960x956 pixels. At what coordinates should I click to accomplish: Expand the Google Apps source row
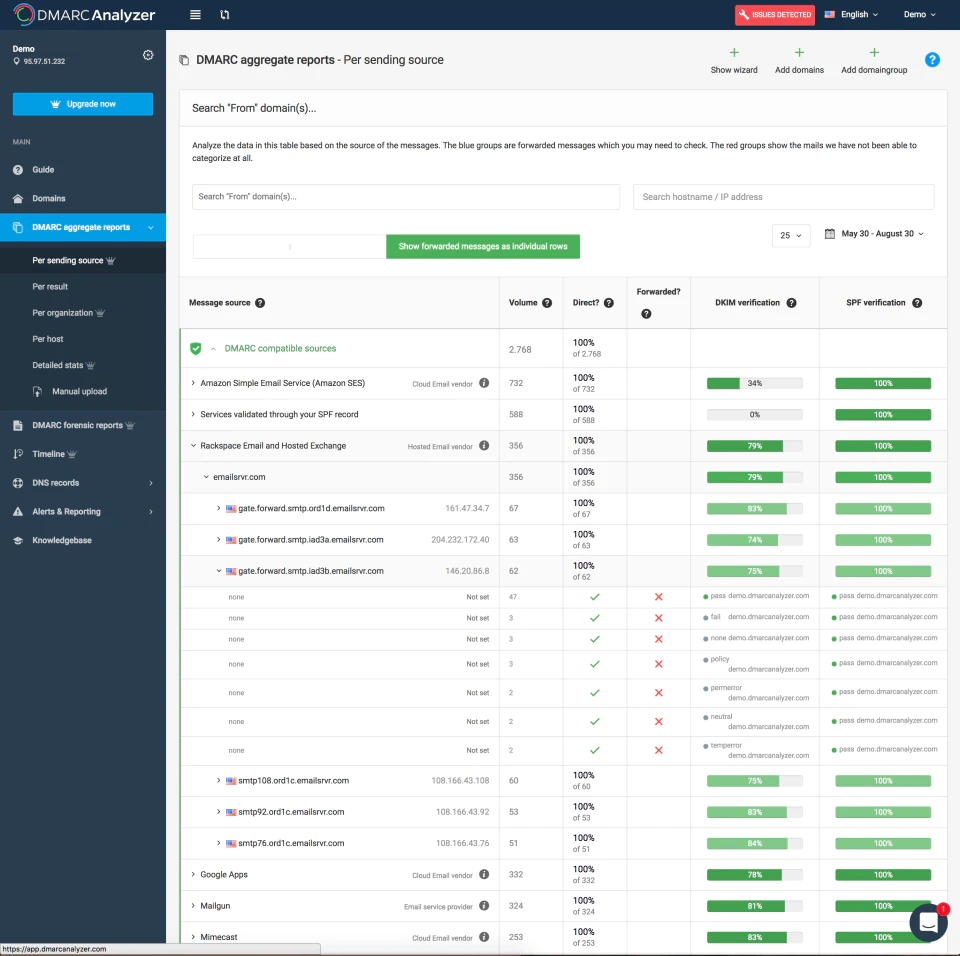pyautogui.click(x=193, y=875)
